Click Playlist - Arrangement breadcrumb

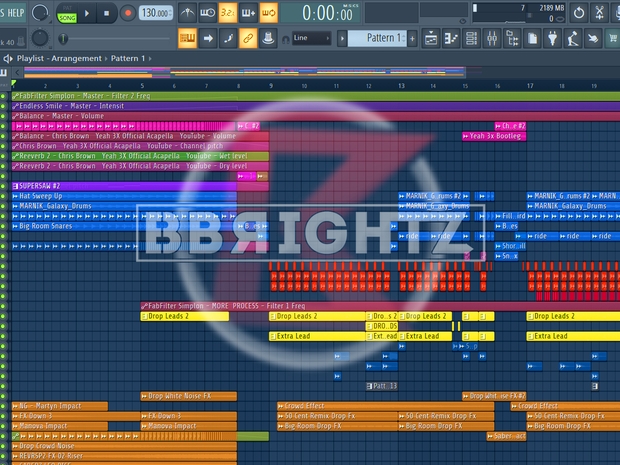pyautogui.click(x=59, y=59)
